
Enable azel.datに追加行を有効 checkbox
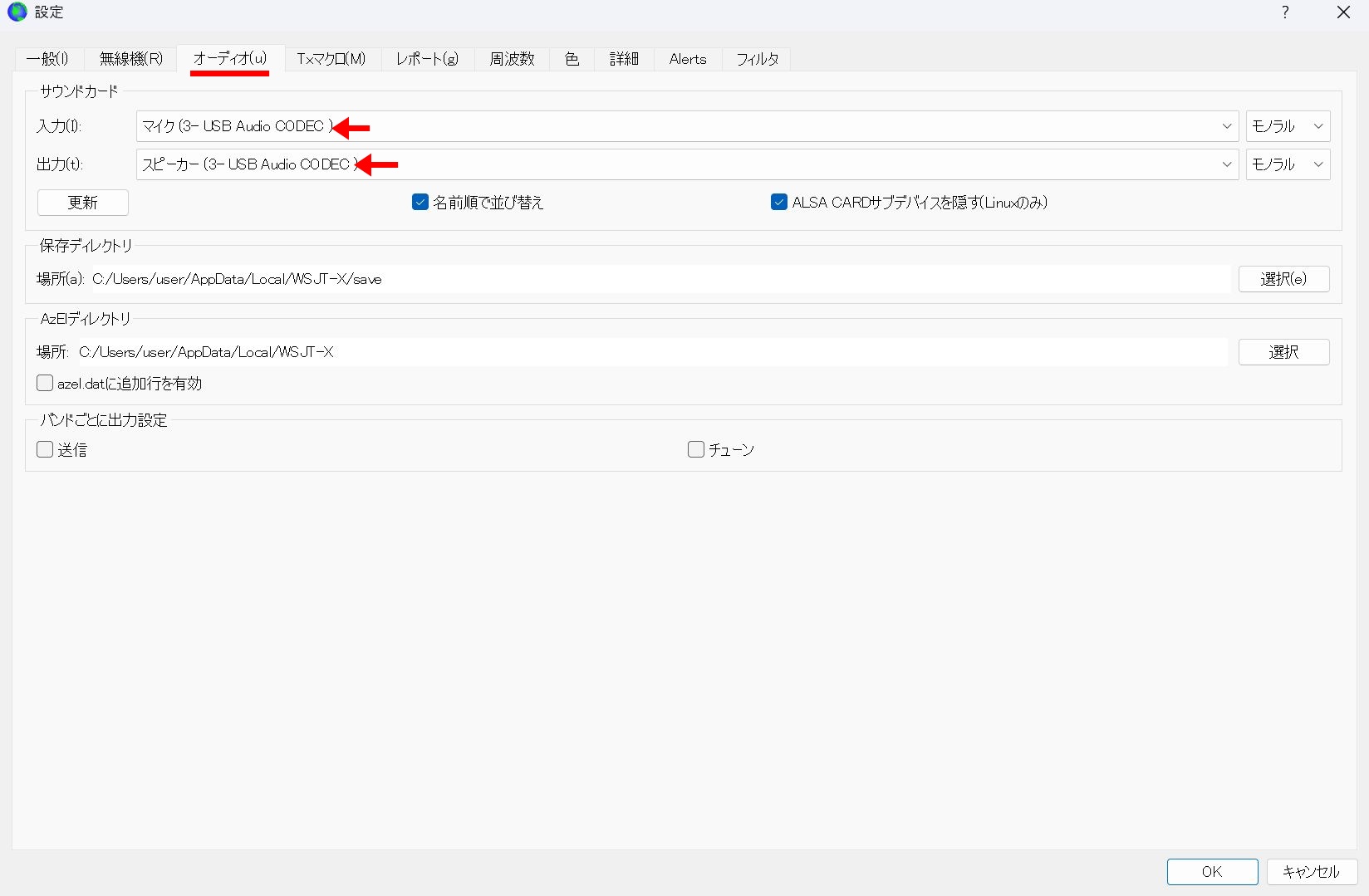coord(45,384)
